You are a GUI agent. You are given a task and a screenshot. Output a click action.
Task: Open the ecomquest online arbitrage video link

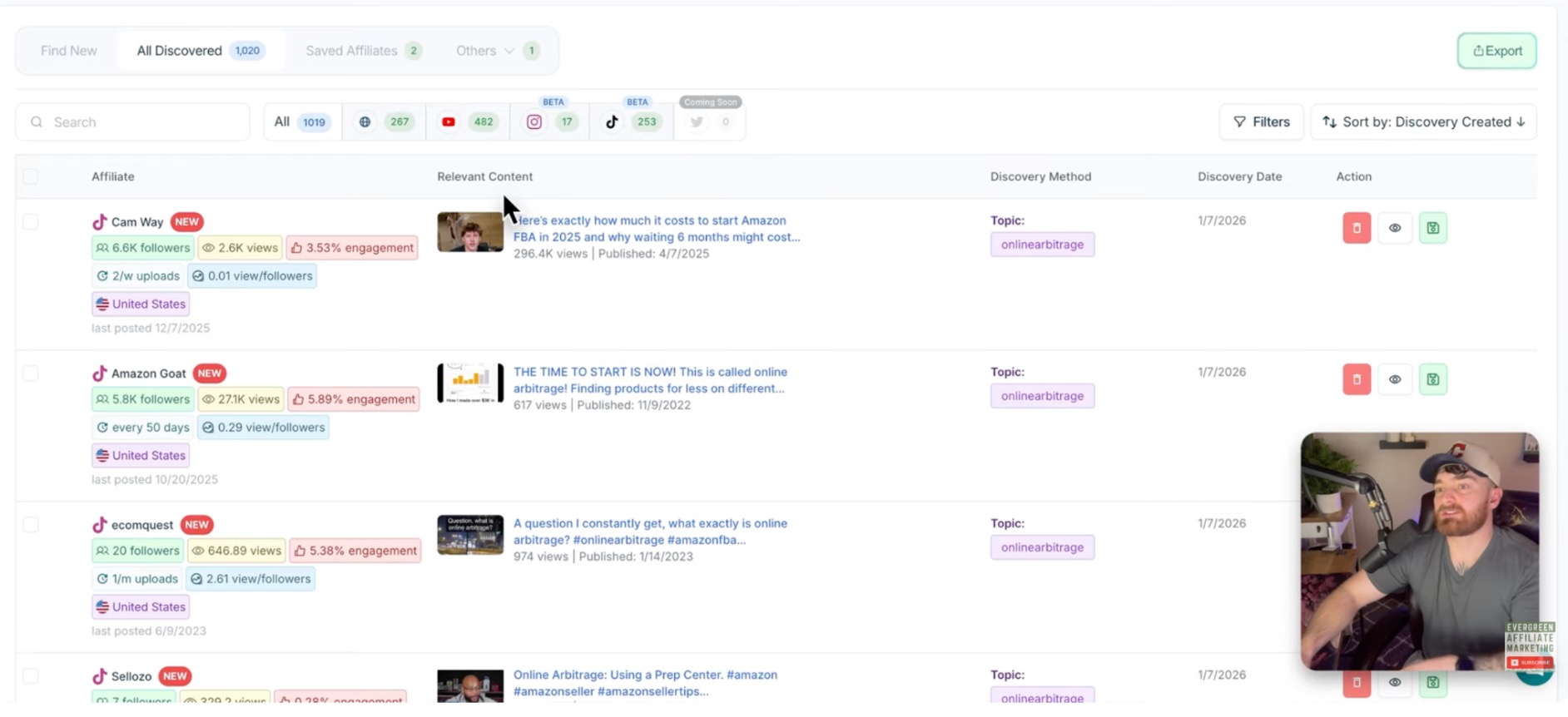click(649, 531)
